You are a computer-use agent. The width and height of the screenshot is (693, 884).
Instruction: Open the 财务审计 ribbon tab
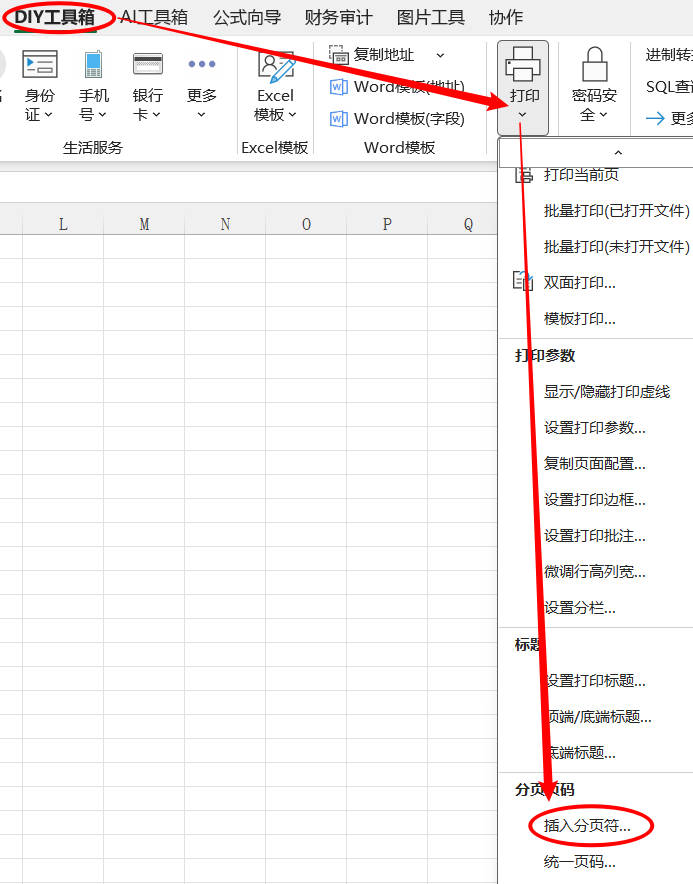tap(338, 17)
